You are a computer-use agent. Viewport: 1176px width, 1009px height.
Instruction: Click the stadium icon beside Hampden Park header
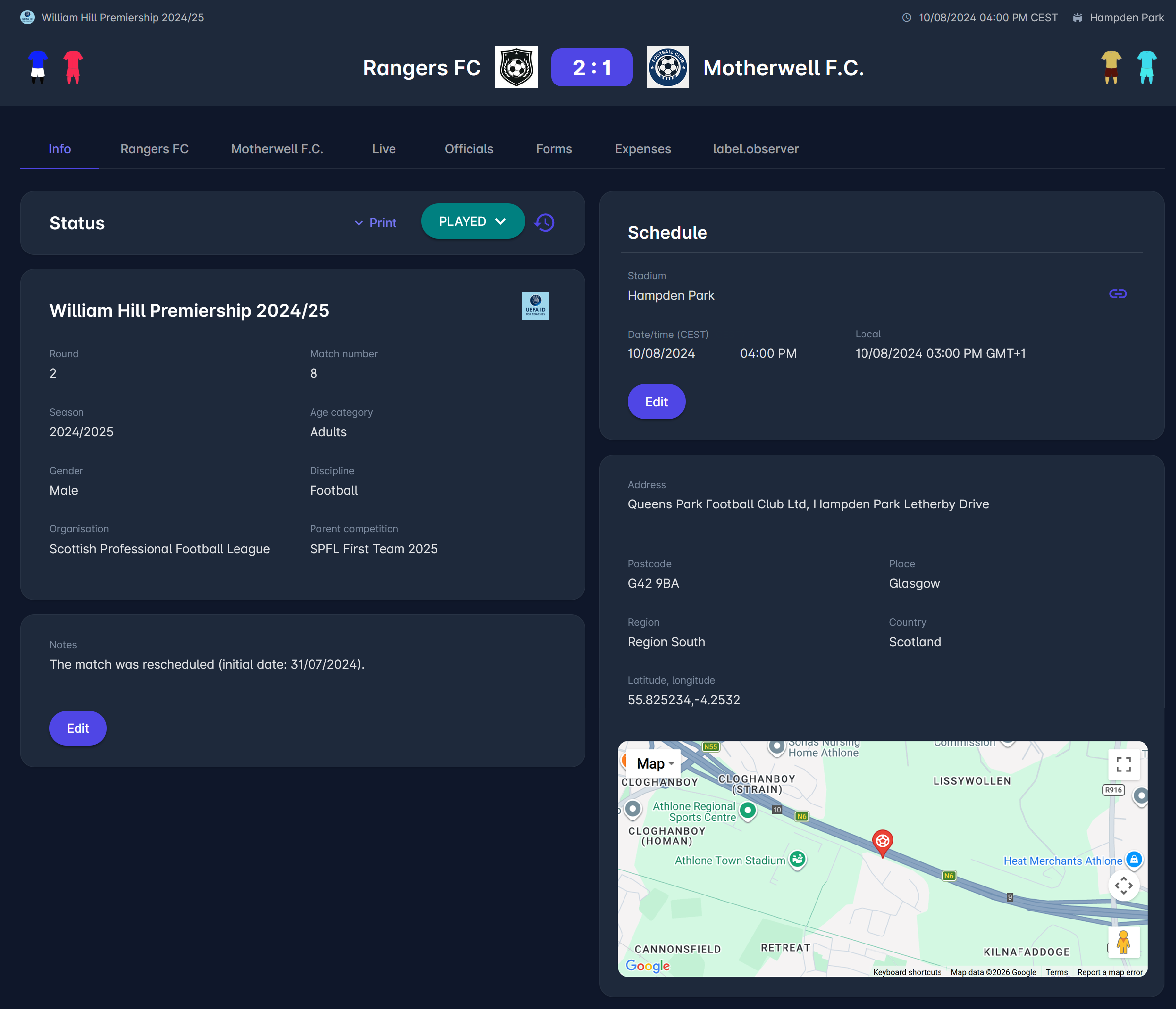1077,17
